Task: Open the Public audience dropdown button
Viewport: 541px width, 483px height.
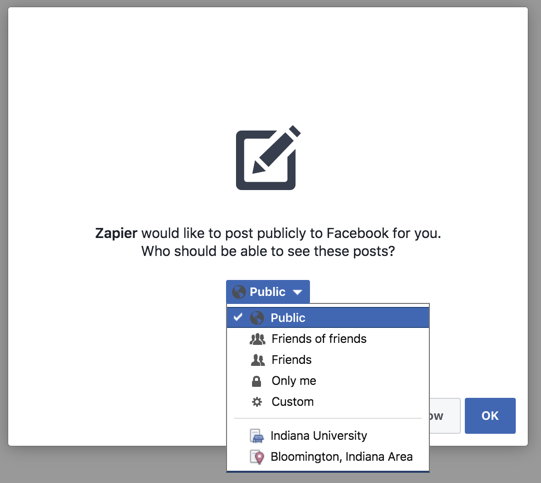Action: click(x=268, y=292)
